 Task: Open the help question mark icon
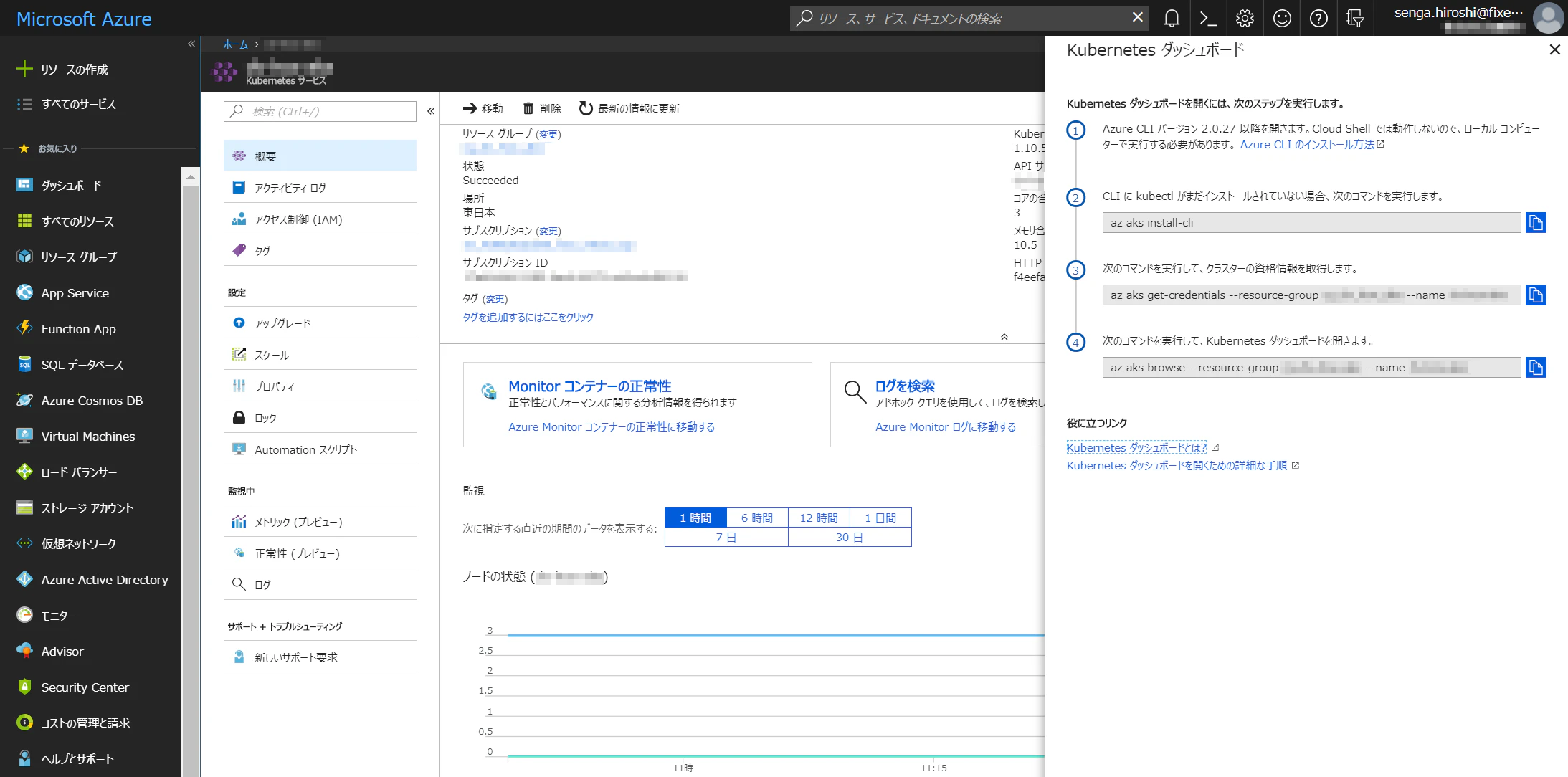click(1318, 19)
